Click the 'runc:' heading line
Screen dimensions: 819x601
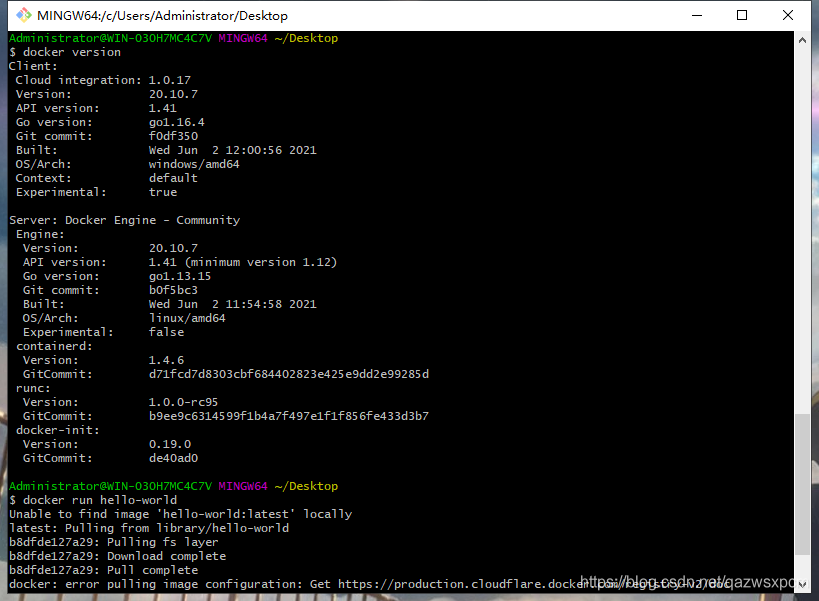coord(33,388)
